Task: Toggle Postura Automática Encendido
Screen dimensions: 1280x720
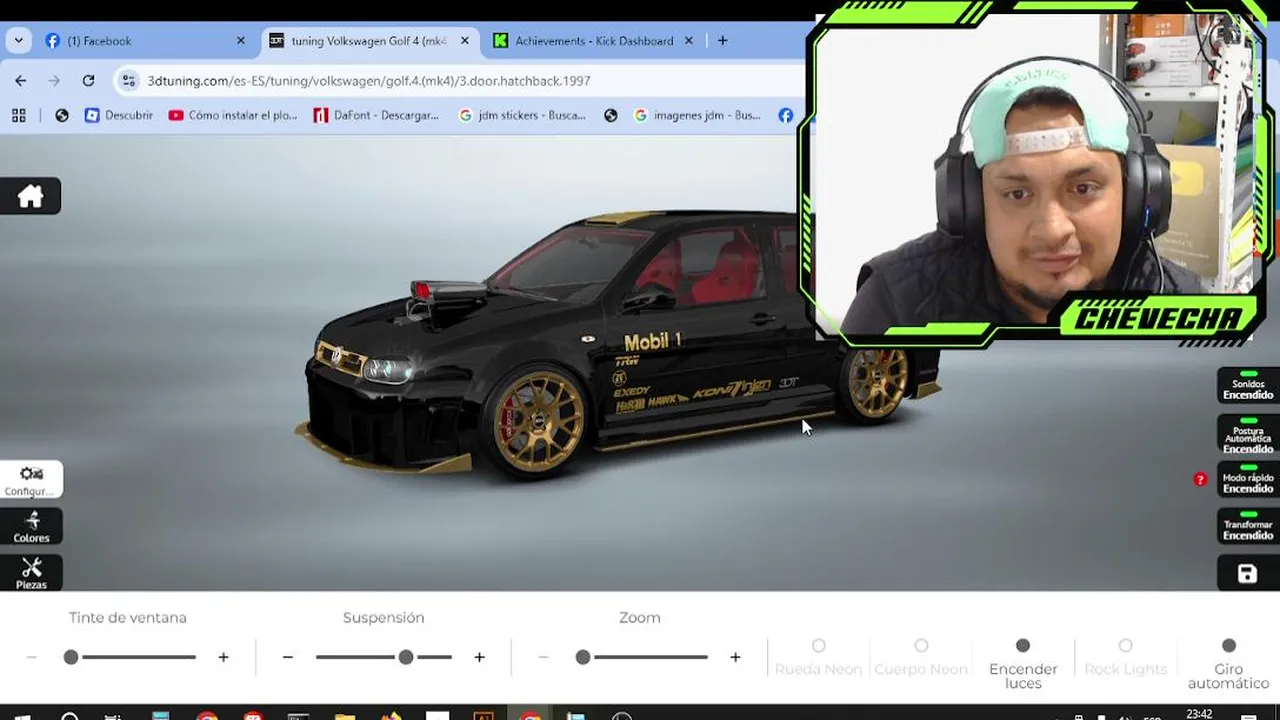Action: tap(1248, 434)
